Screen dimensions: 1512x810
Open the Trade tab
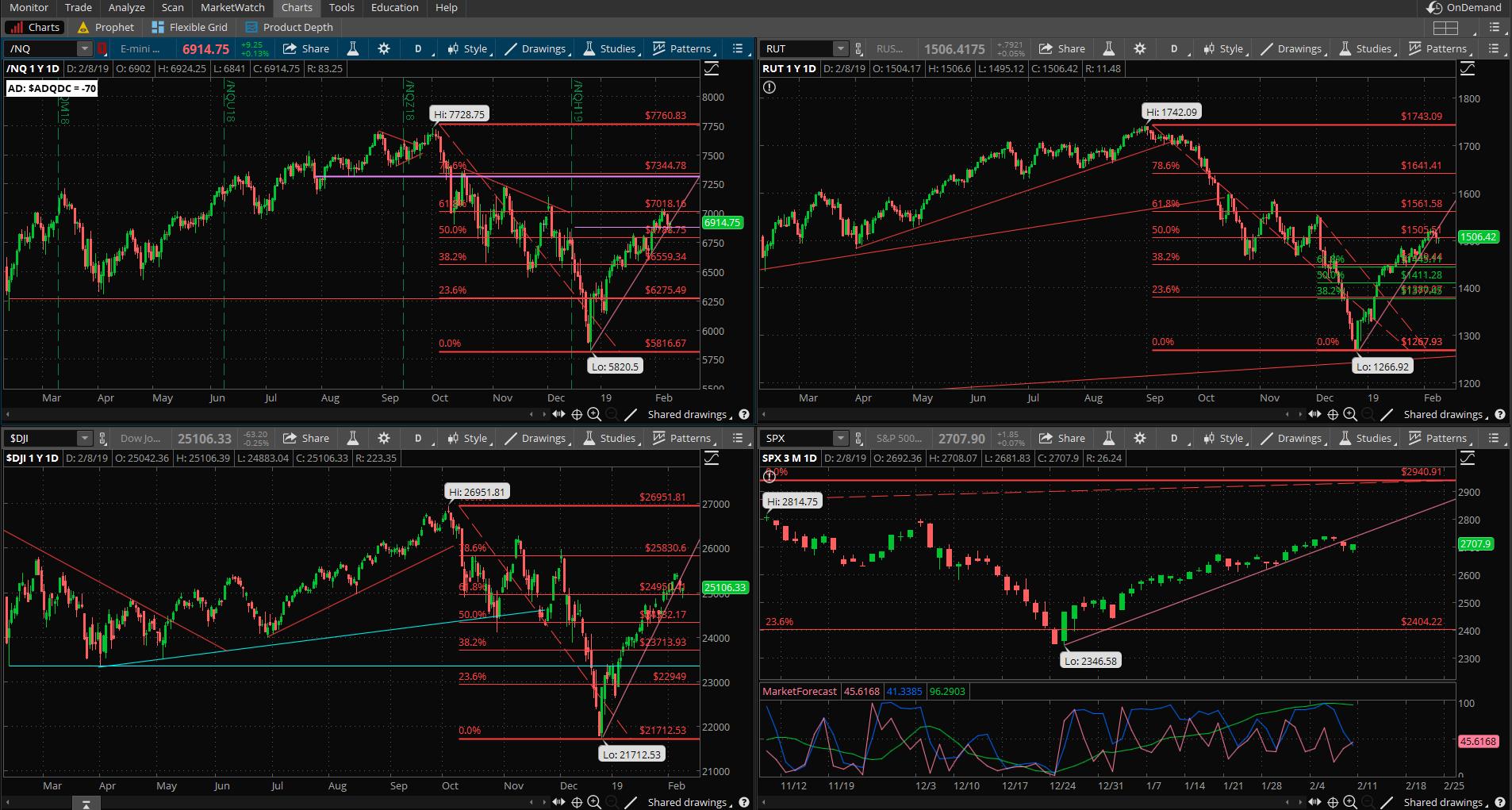point(78,7)
